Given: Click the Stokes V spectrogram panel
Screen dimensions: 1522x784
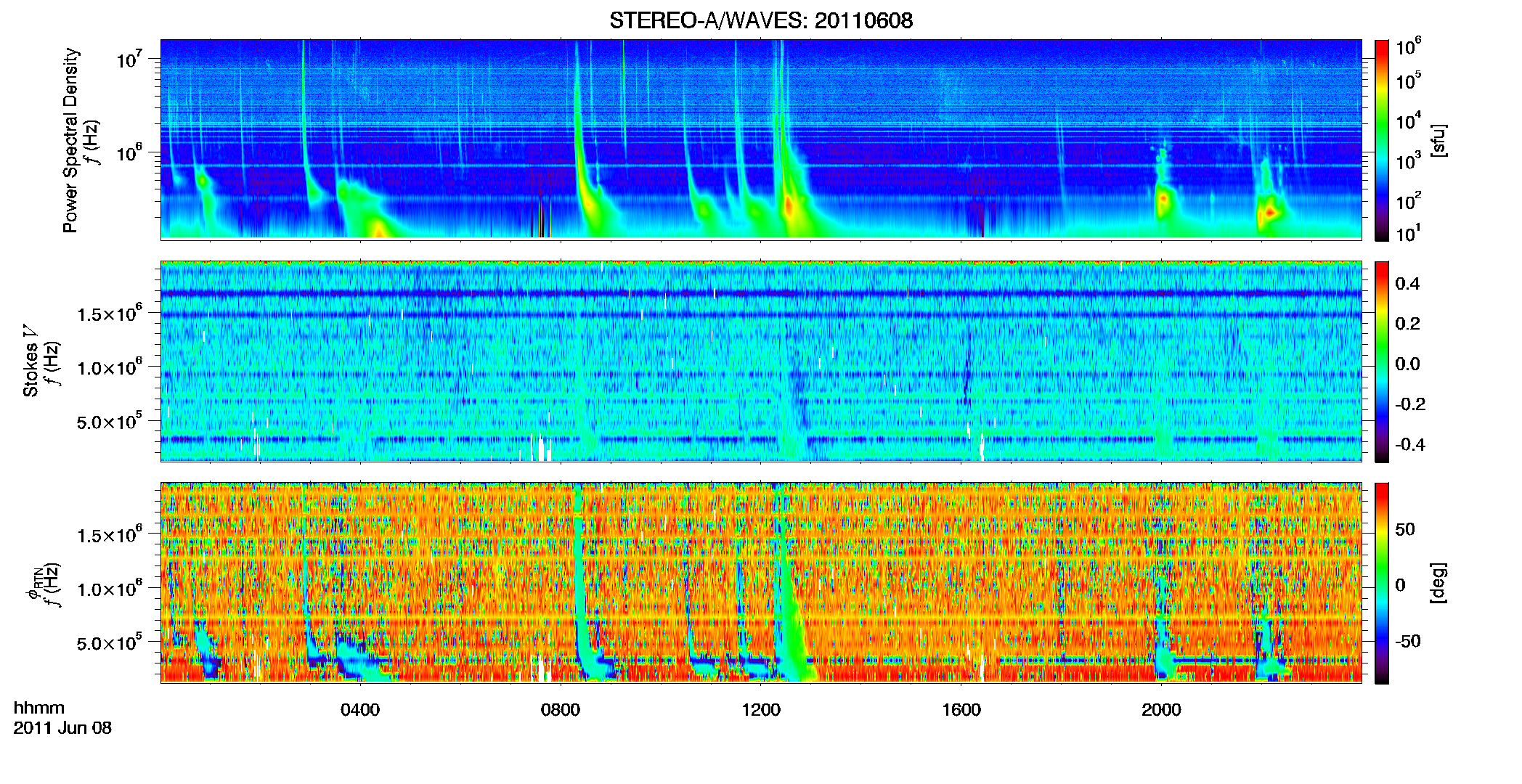Looking at the screenshot, I should point(761,361).
